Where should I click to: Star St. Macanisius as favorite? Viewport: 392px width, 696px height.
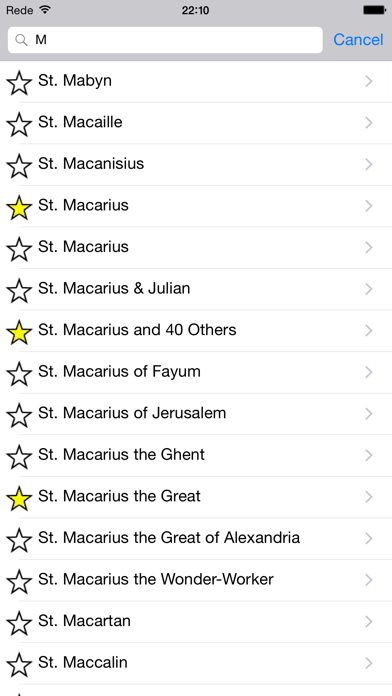coord(19,166)
